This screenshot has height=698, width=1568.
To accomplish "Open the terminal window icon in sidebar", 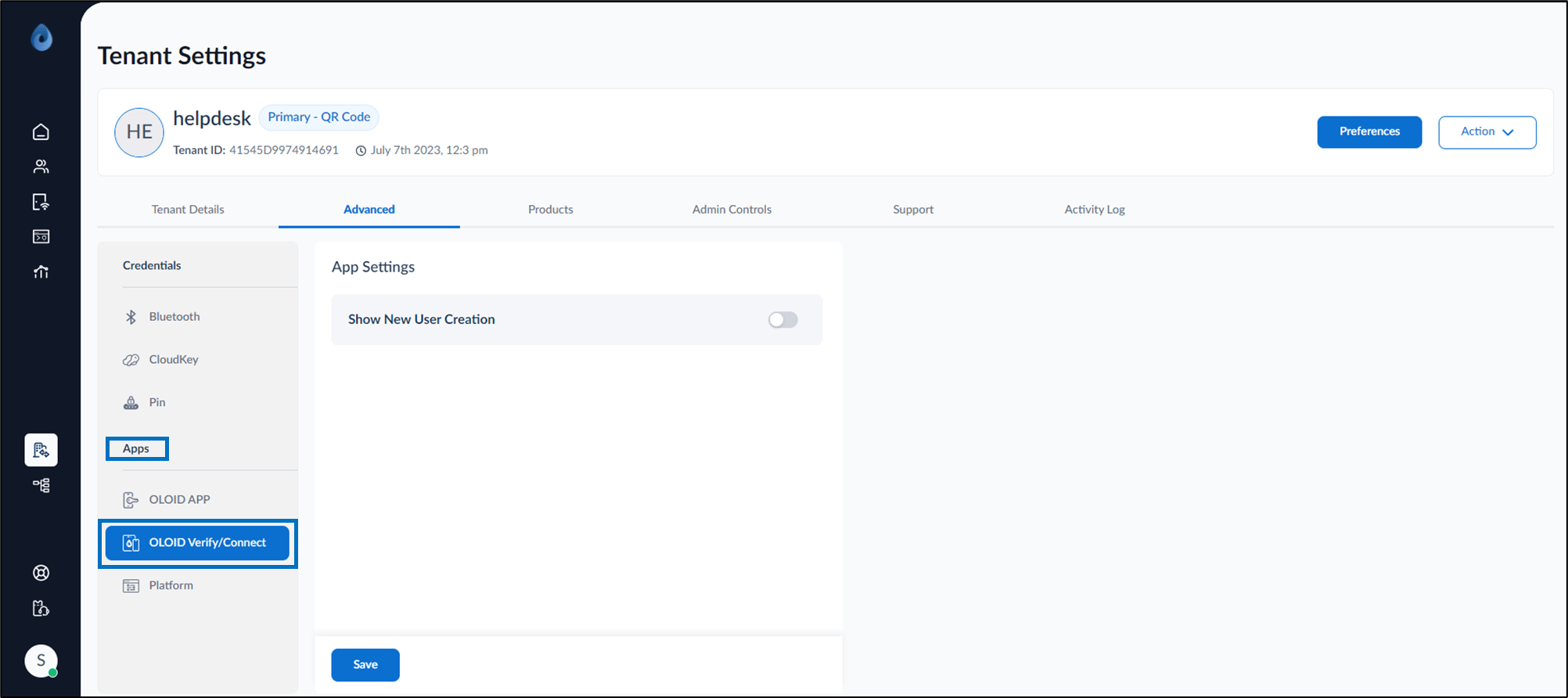I will (x=41, y=236).
